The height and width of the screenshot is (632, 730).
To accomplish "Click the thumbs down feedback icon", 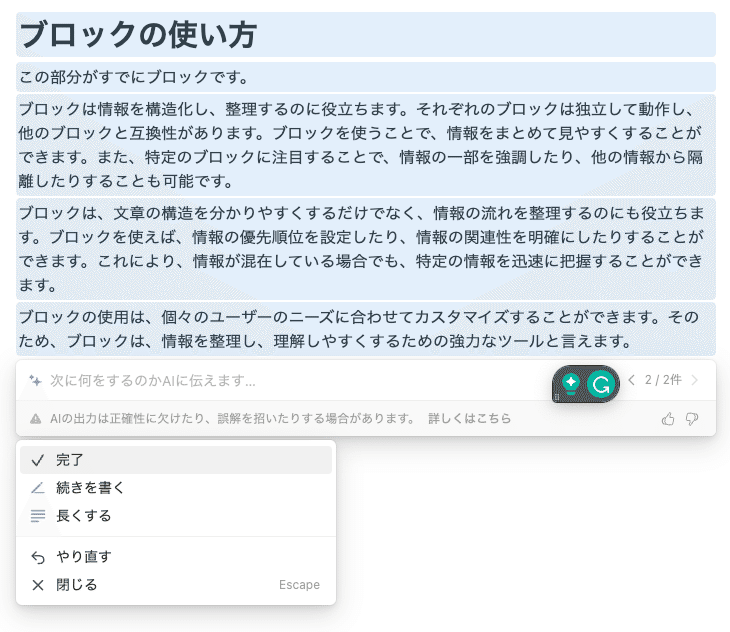I will (x=692, y=419).
